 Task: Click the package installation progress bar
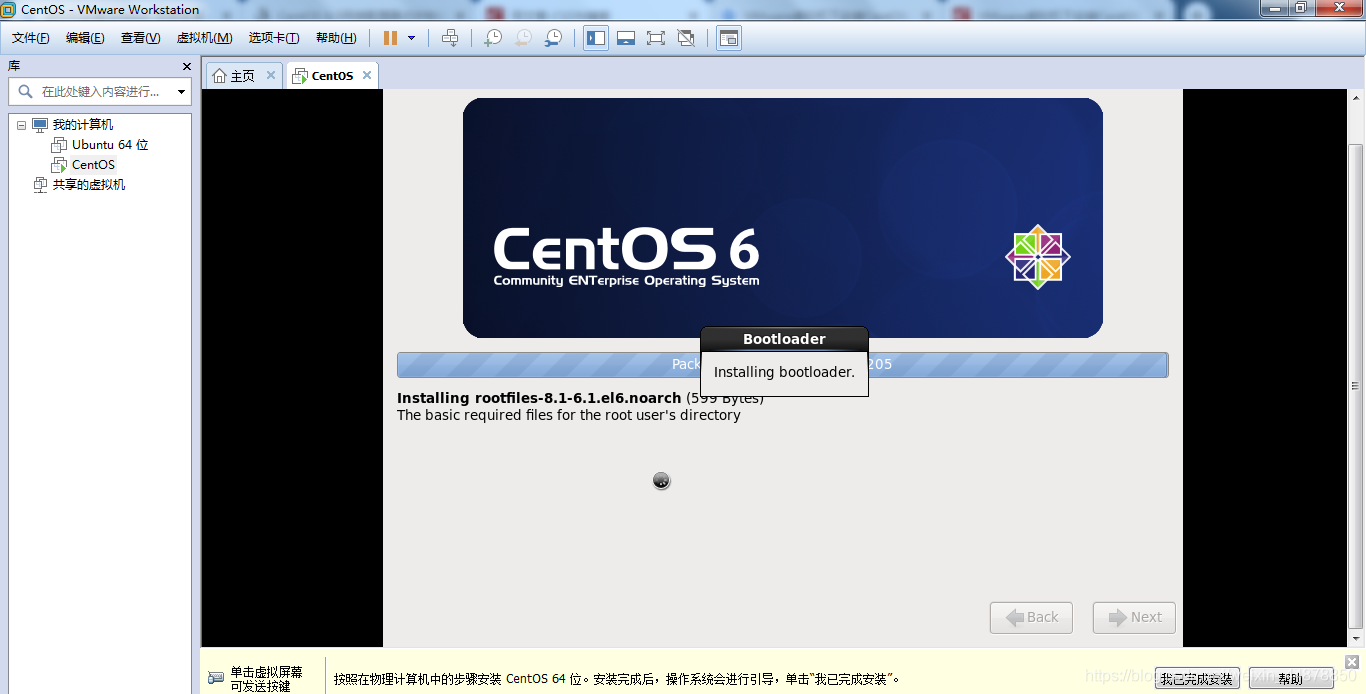pos(782,365)
